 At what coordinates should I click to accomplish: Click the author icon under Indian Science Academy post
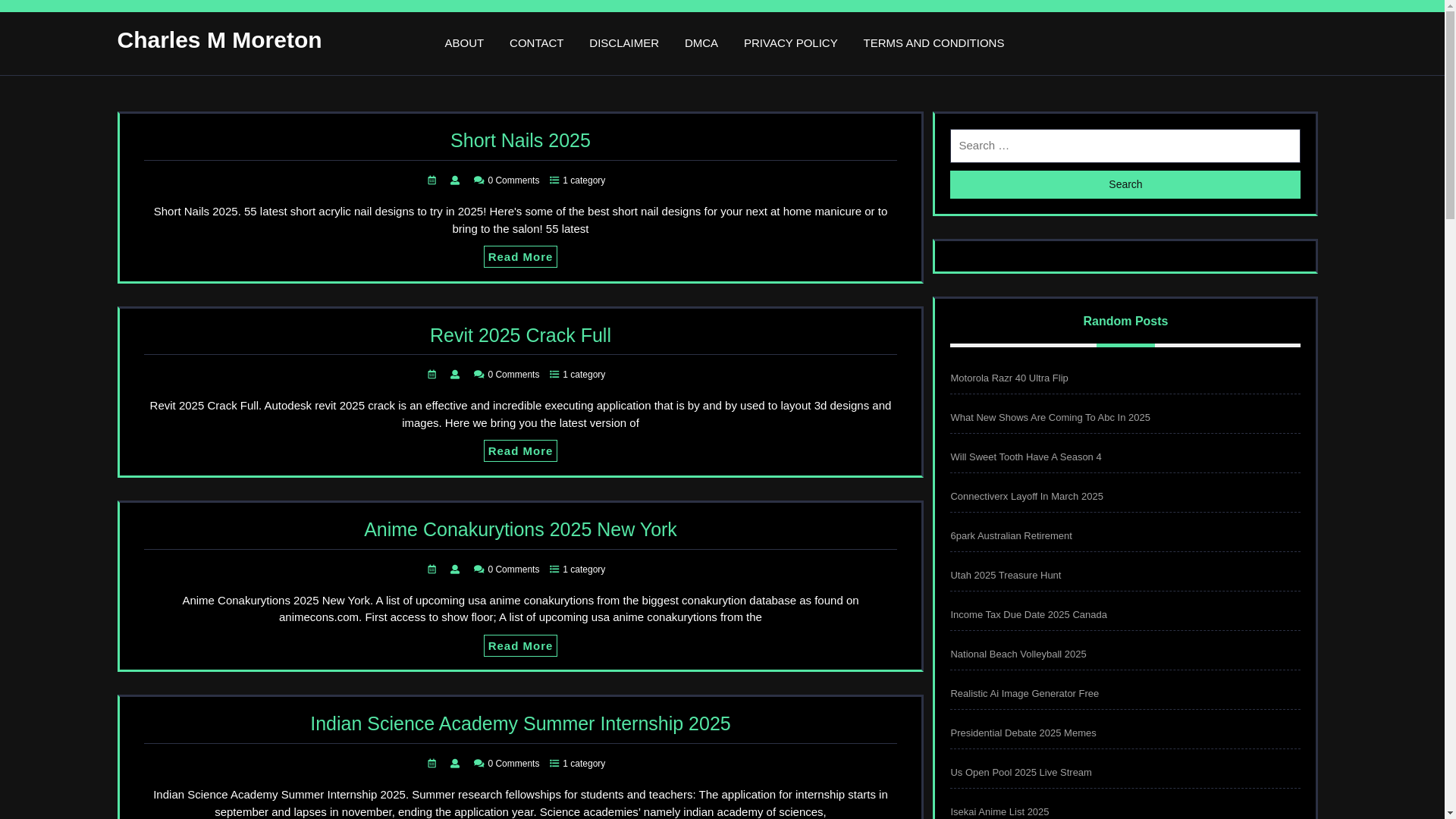coord(455,764)
